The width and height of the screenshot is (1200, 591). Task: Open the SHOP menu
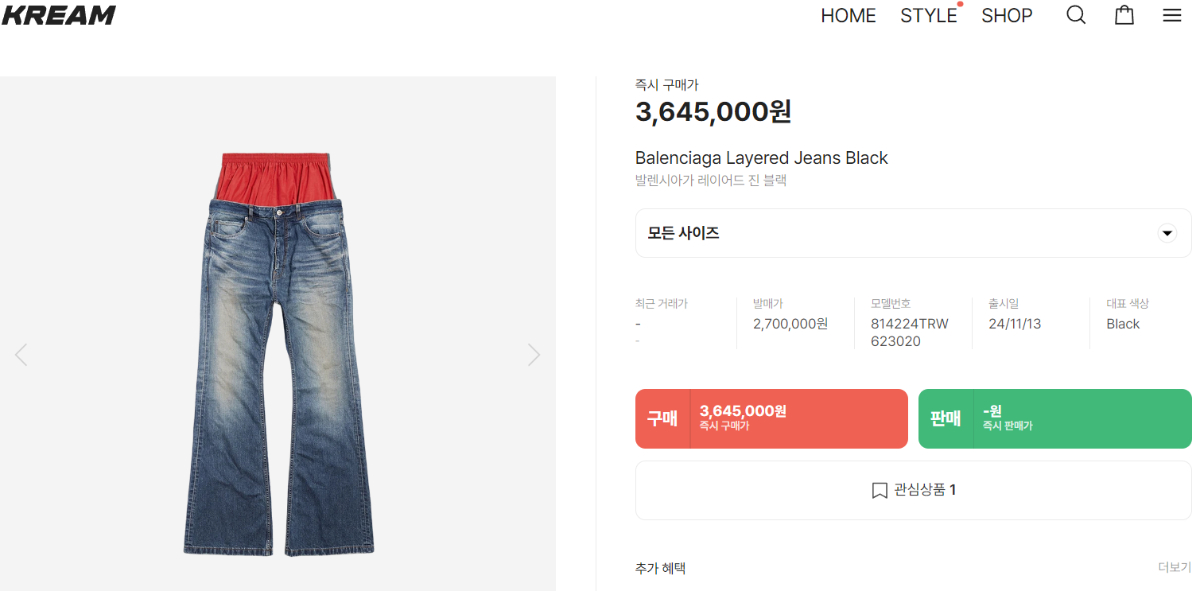click(1006, 16)
